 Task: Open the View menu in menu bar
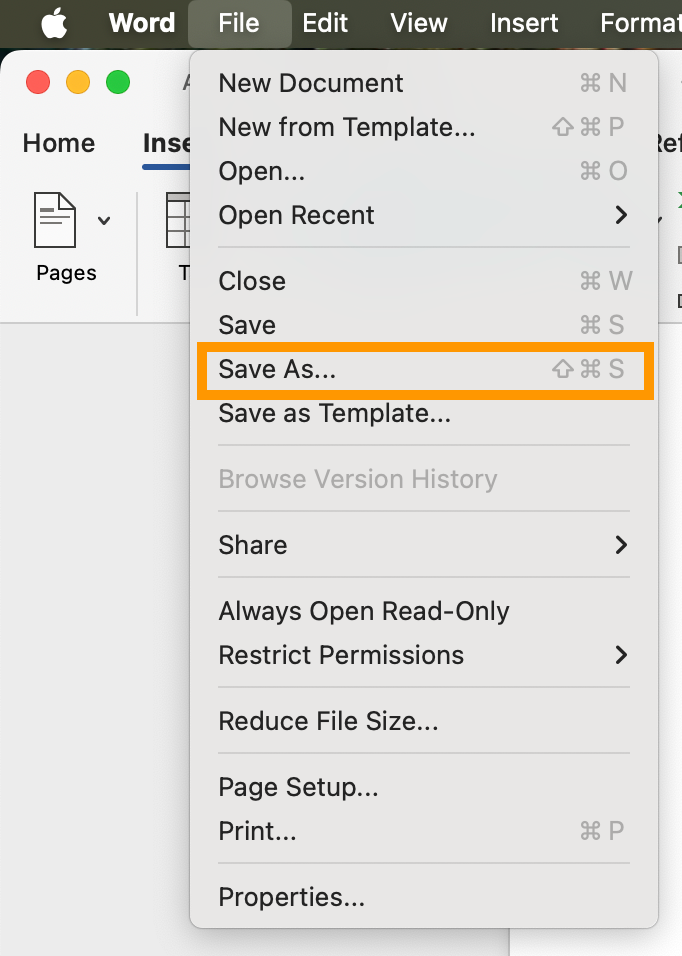click(419, 23)
